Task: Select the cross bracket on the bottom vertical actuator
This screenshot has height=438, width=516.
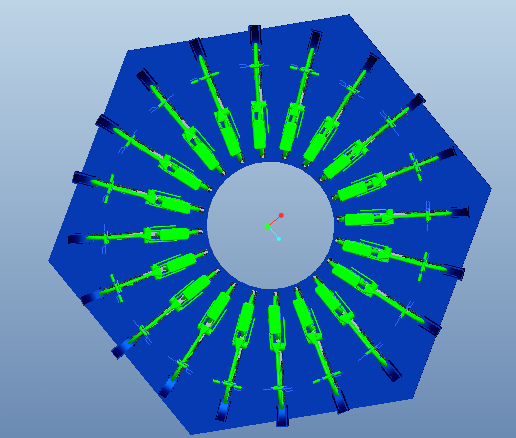Action: [278, 388]
